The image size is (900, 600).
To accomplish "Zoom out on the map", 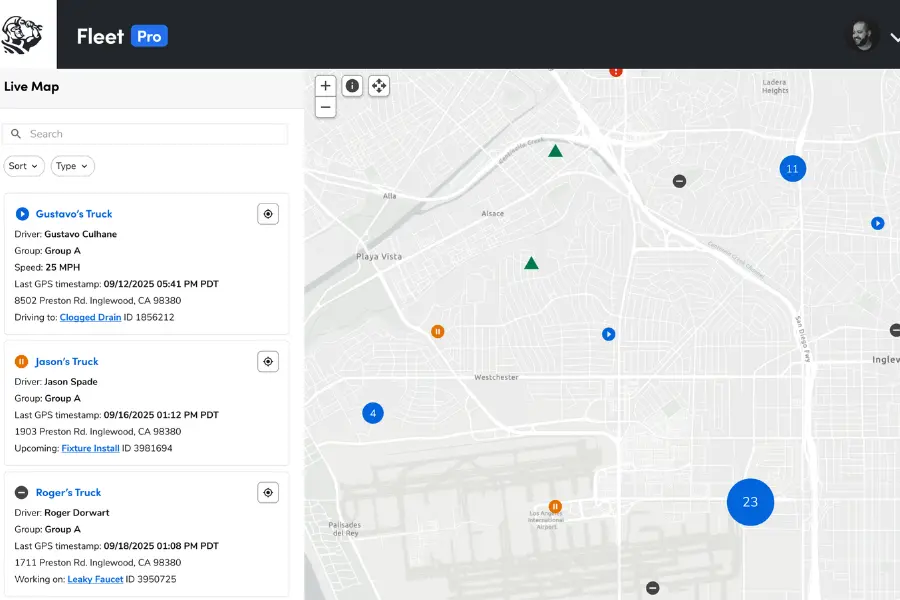I will (325, 107).
